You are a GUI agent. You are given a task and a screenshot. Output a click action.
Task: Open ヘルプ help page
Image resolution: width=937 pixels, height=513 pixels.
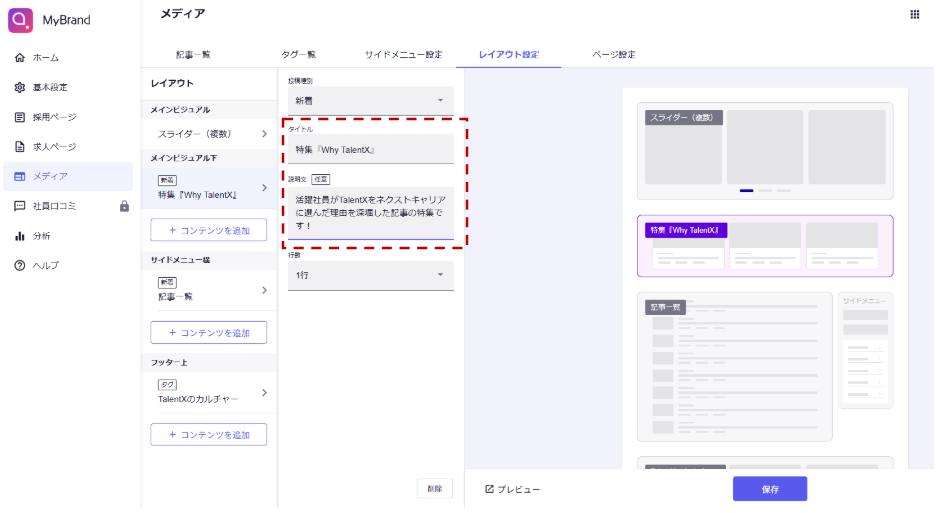(x=45, y=265)
